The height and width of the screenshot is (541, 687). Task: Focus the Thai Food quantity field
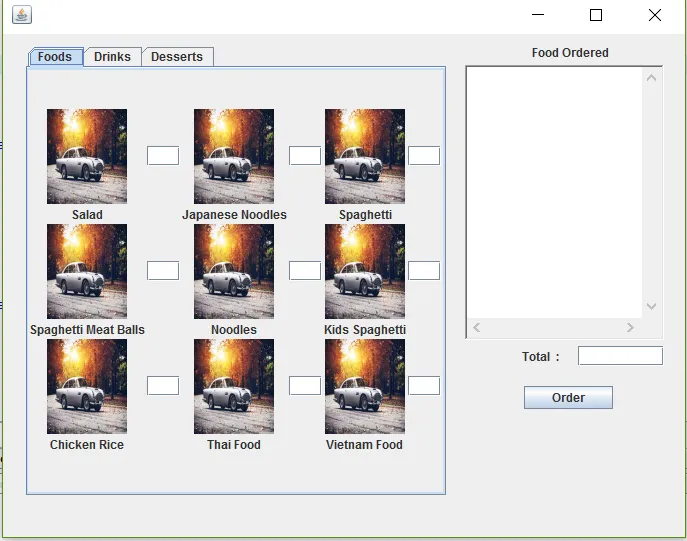click(305, 385)
